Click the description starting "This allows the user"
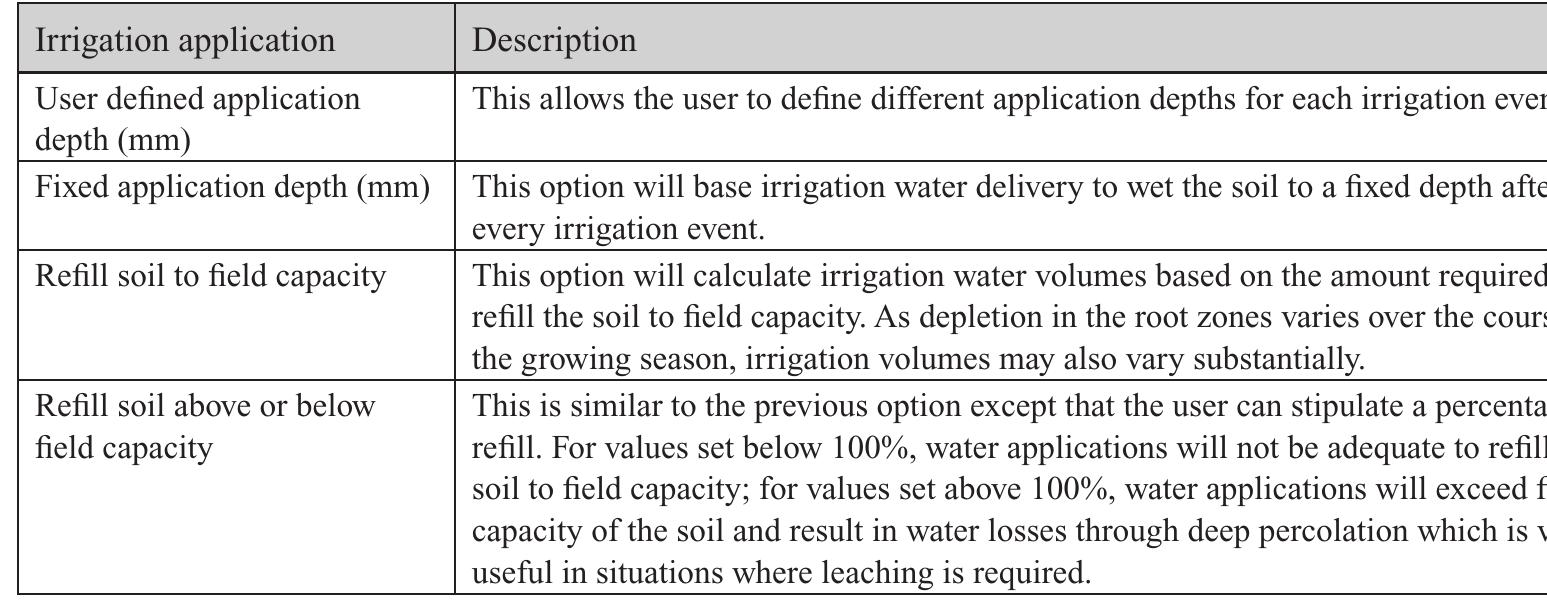Image resolution: width=1547 pixels, height=602 pixels. (x=580, y=100)
